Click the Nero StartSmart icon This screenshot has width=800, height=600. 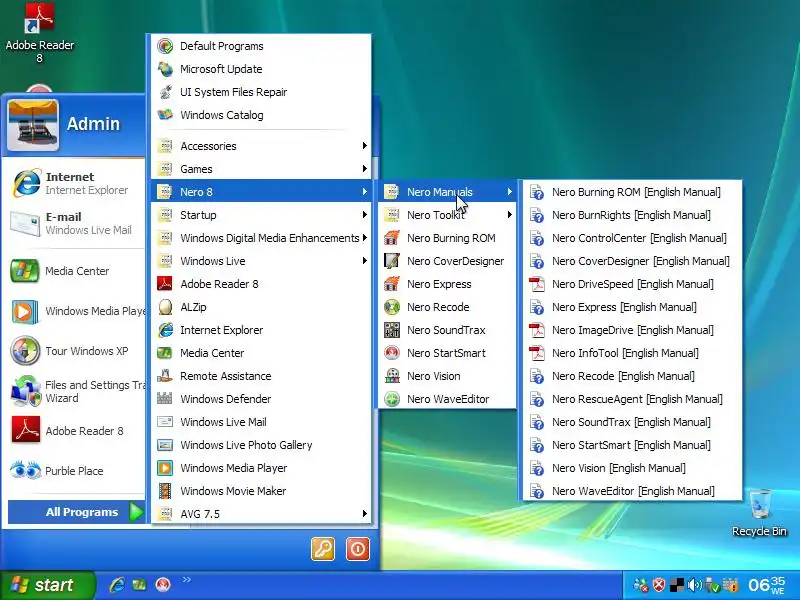coord(392,353)
